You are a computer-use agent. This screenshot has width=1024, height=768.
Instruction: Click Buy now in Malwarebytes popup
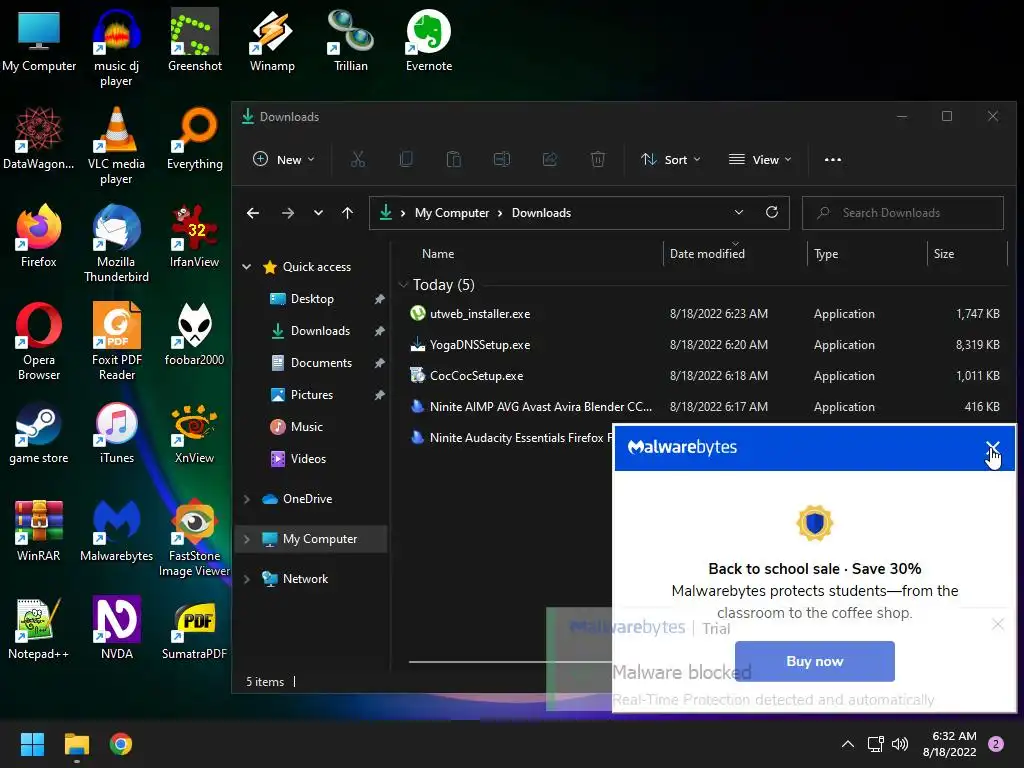[814, 661]
